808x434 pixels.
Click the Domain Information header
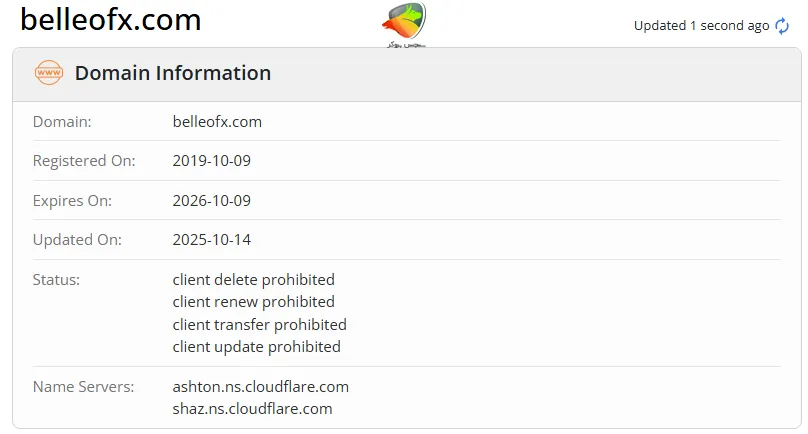(173, 73)
